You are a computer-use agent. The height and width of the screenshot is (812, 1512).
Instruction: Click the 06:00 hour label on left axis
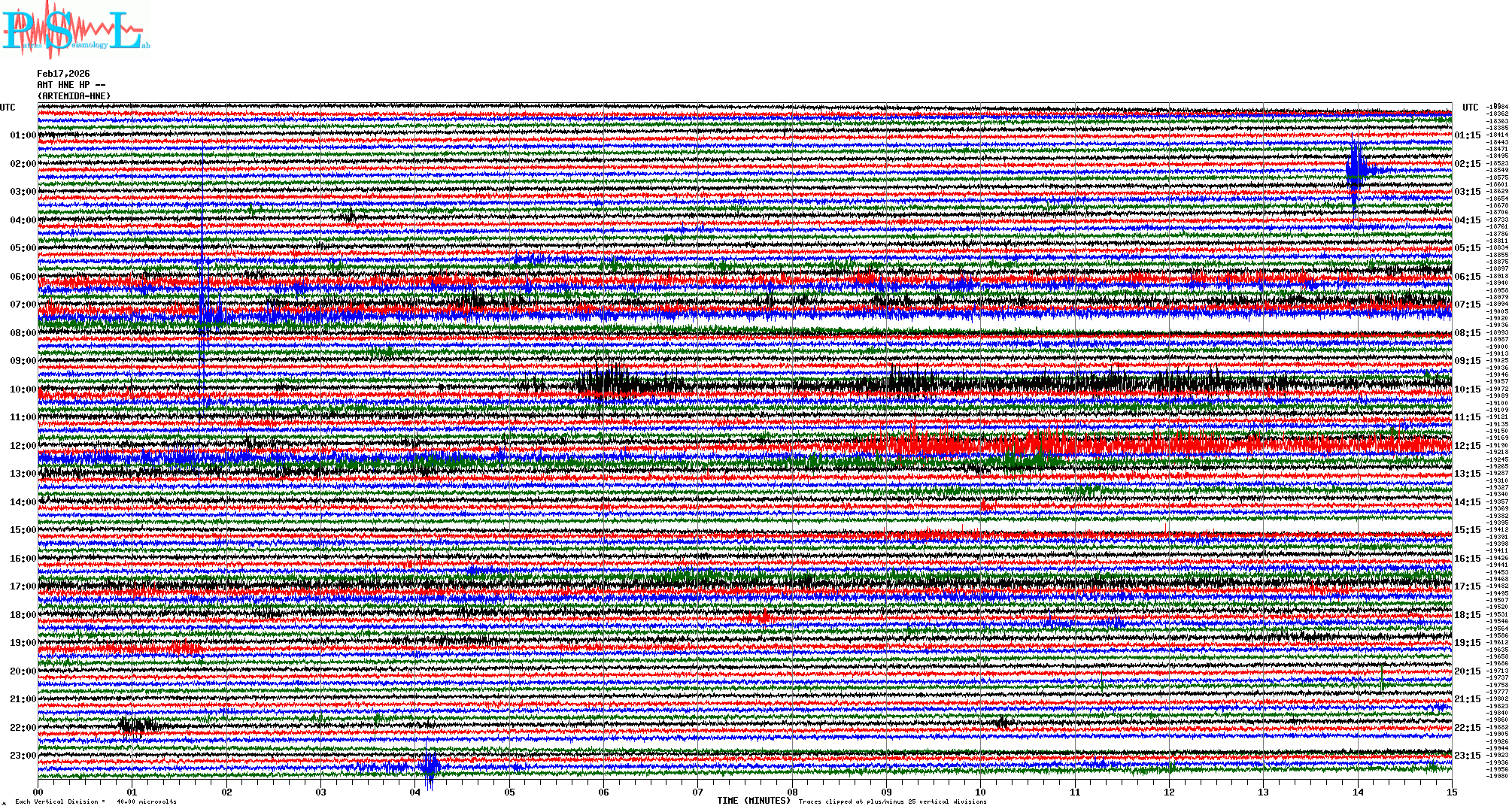[x=23, y=277]
